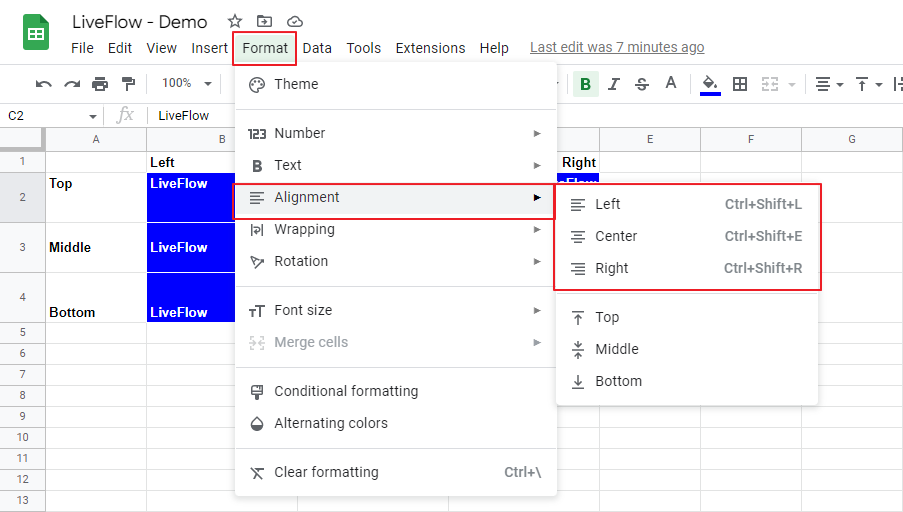Check the cloud save status icon
This screenshot has height=512, width=903.
pos(295,22)
